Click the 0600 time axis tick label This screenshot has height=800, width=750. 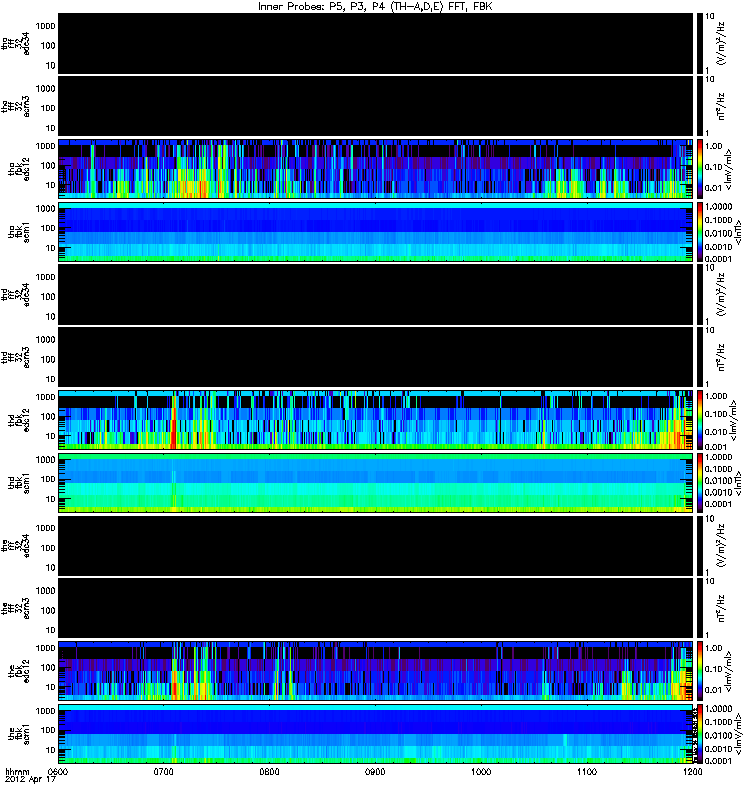[58, 772]
